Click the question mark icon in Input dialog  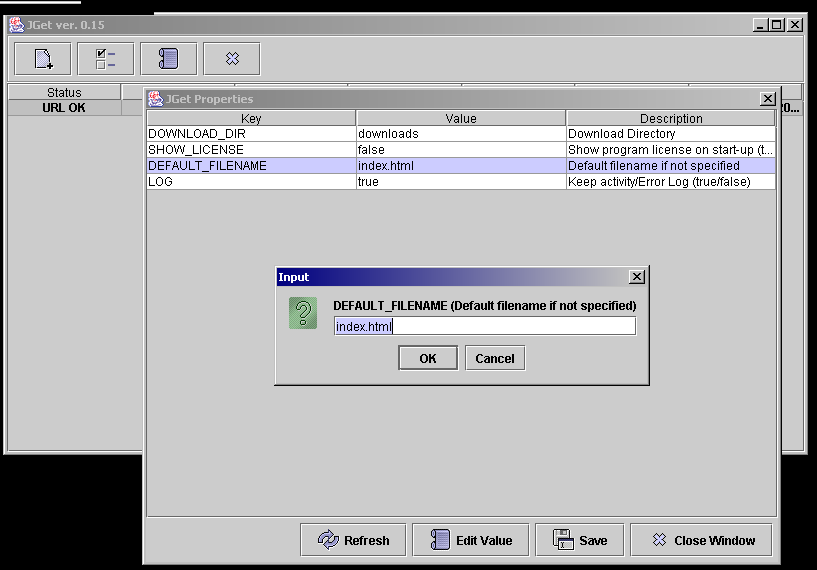click(303, 313)
